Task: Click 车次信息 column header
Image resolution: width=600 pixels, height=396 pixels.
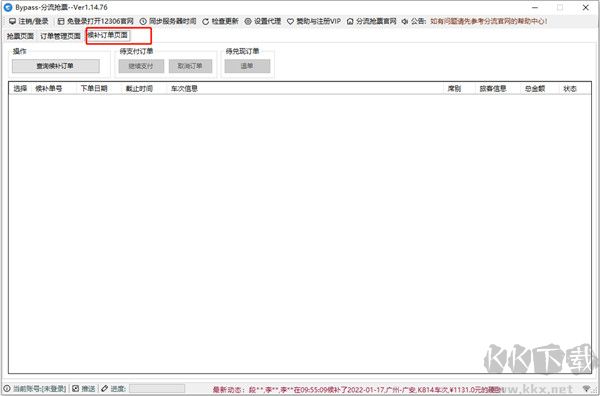Action: [x=184, y=88]
